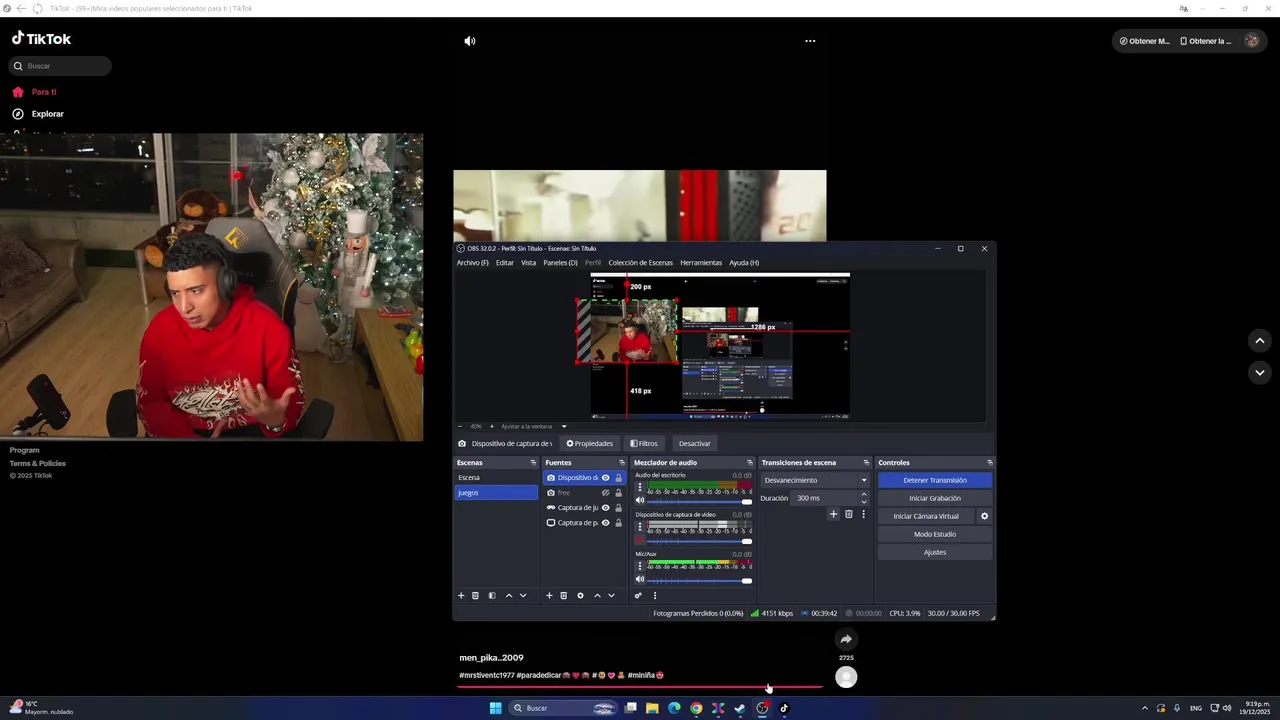Toggle the lock on the Captura de juego source

pos(618,507)
